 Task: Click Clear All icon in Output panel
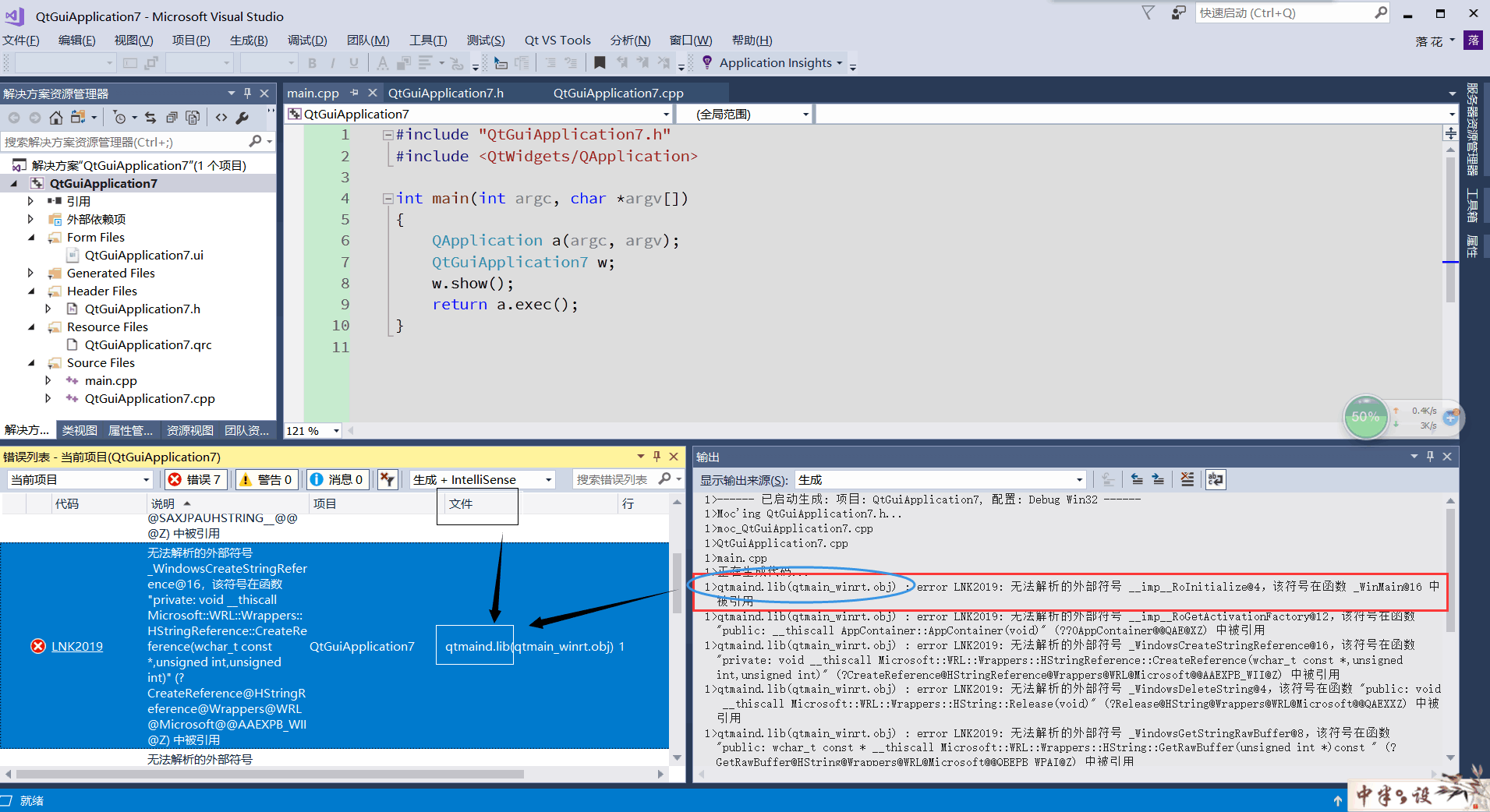coord(1187,479)
